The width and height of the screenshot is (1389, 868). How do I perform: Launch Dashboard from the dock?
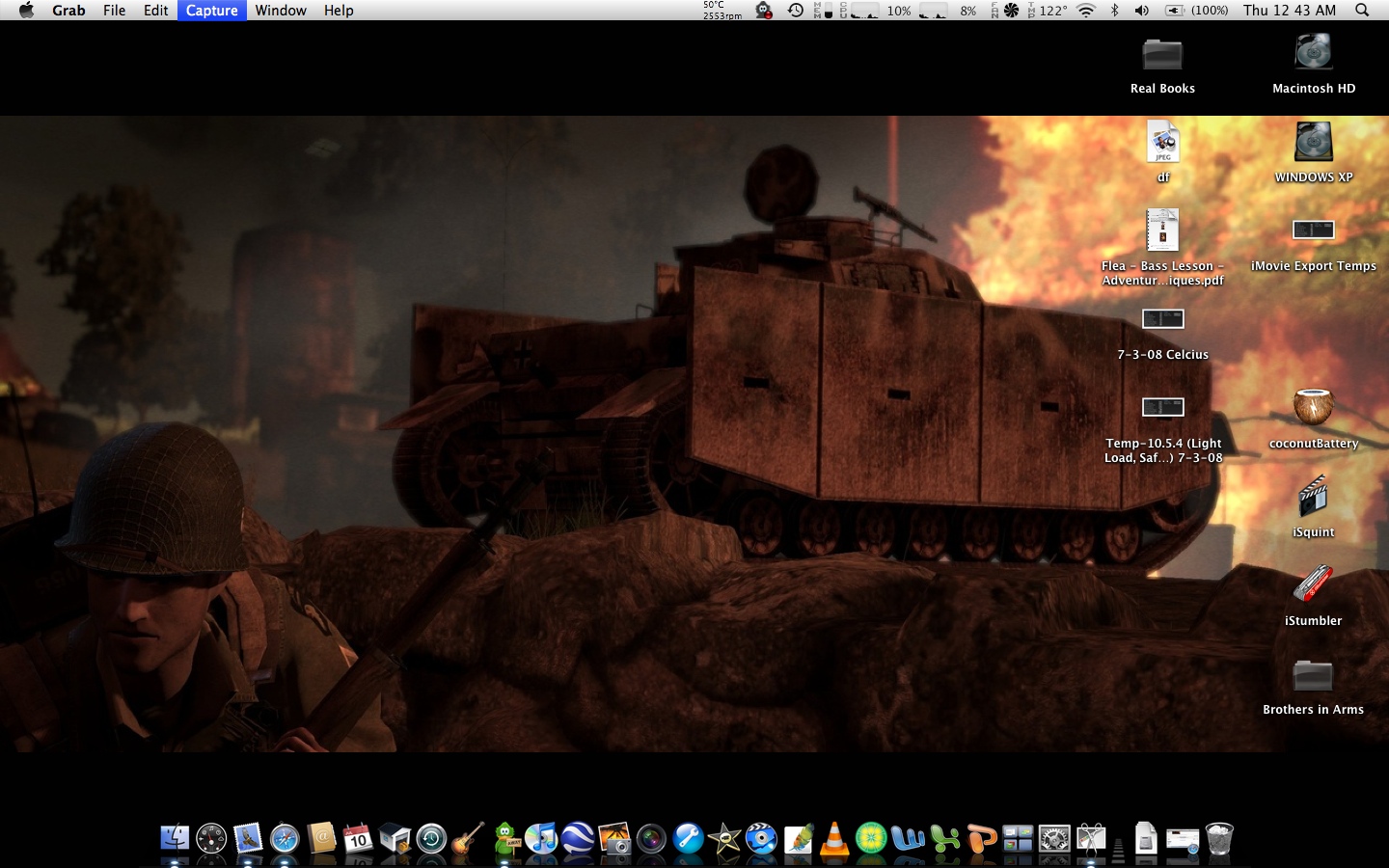[211, 839]
